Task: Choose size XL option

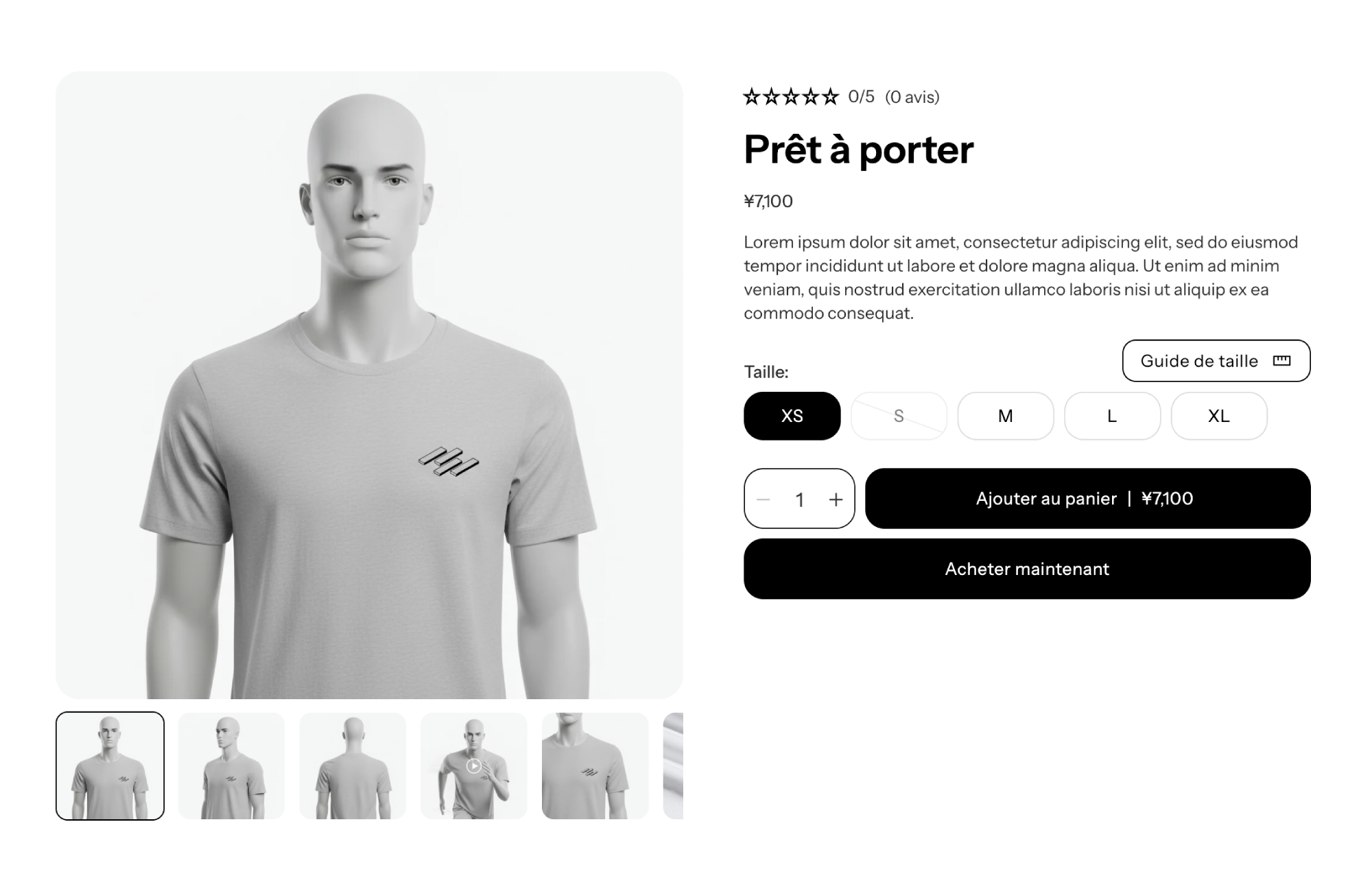Action: click(1219, 416)
